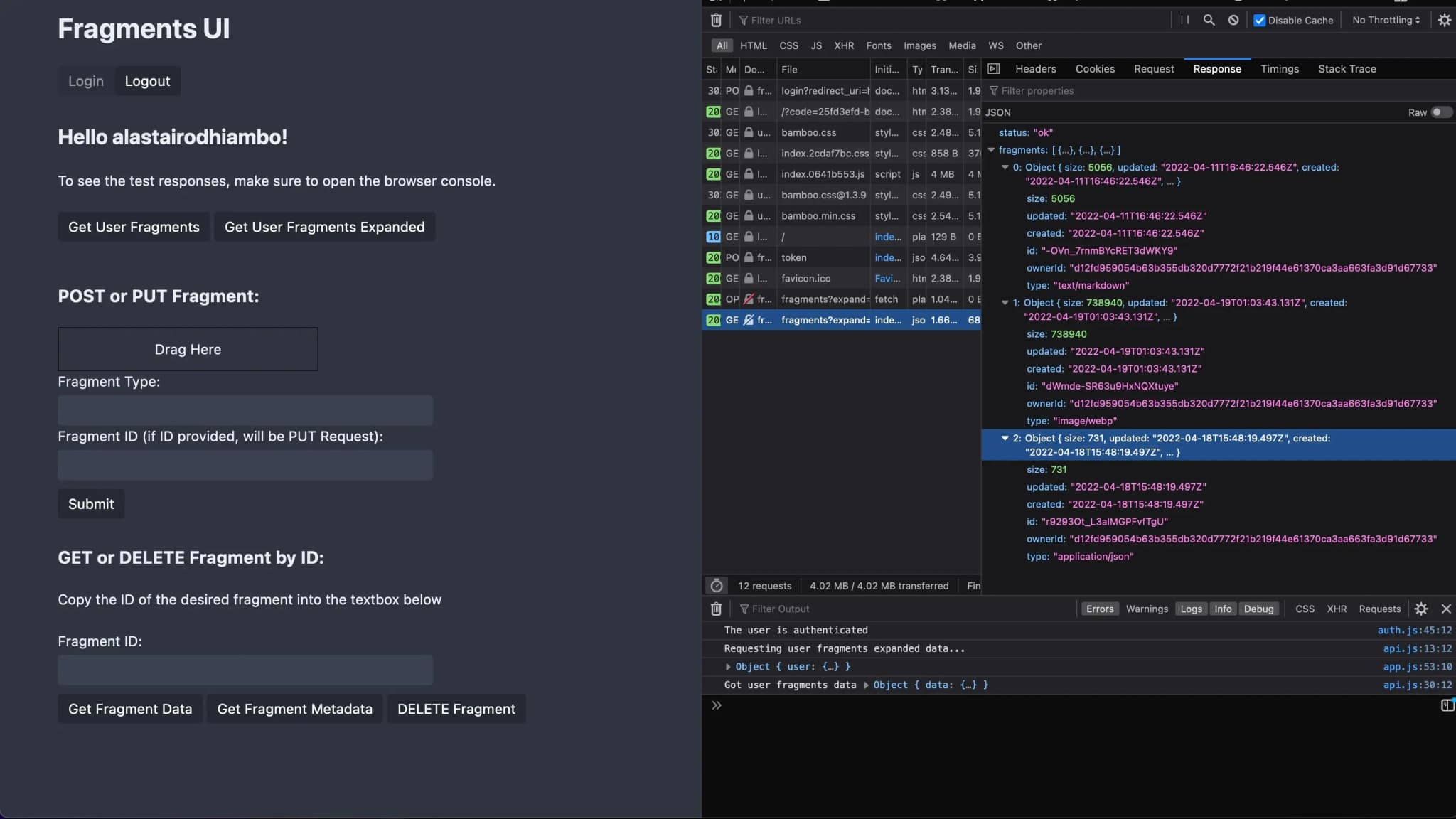Collapse fragment object 0 in JSON
This screenshot has width=1456, height=819.
tap(1005, 167)
